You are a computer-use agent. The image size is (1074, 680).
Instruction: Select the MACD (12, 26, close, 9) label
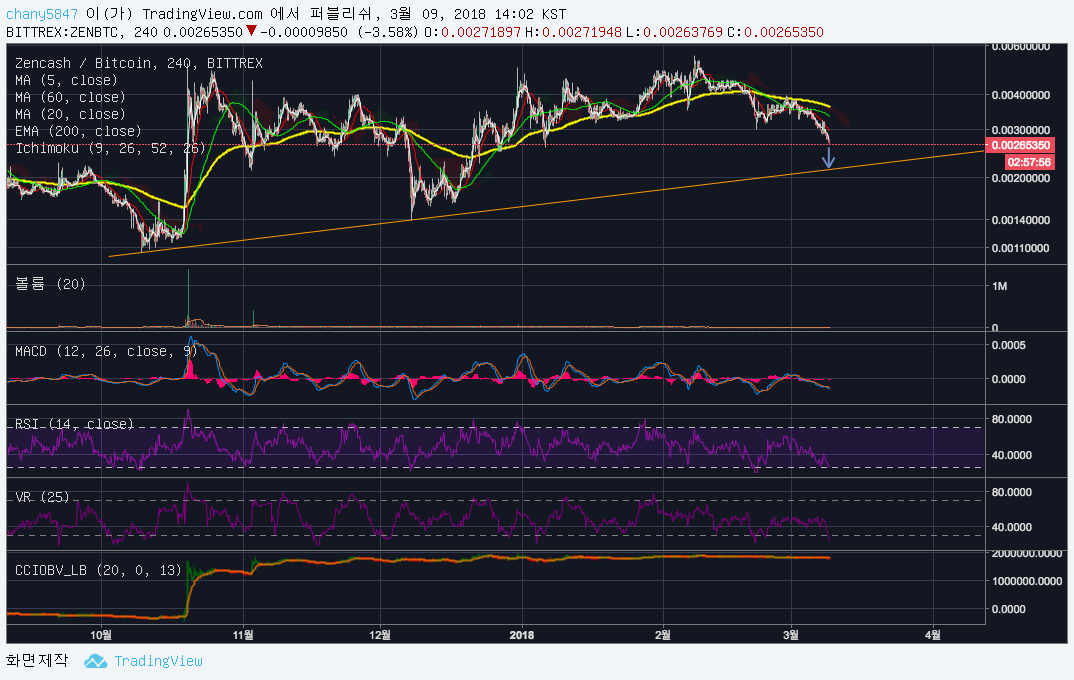(106, 351)
